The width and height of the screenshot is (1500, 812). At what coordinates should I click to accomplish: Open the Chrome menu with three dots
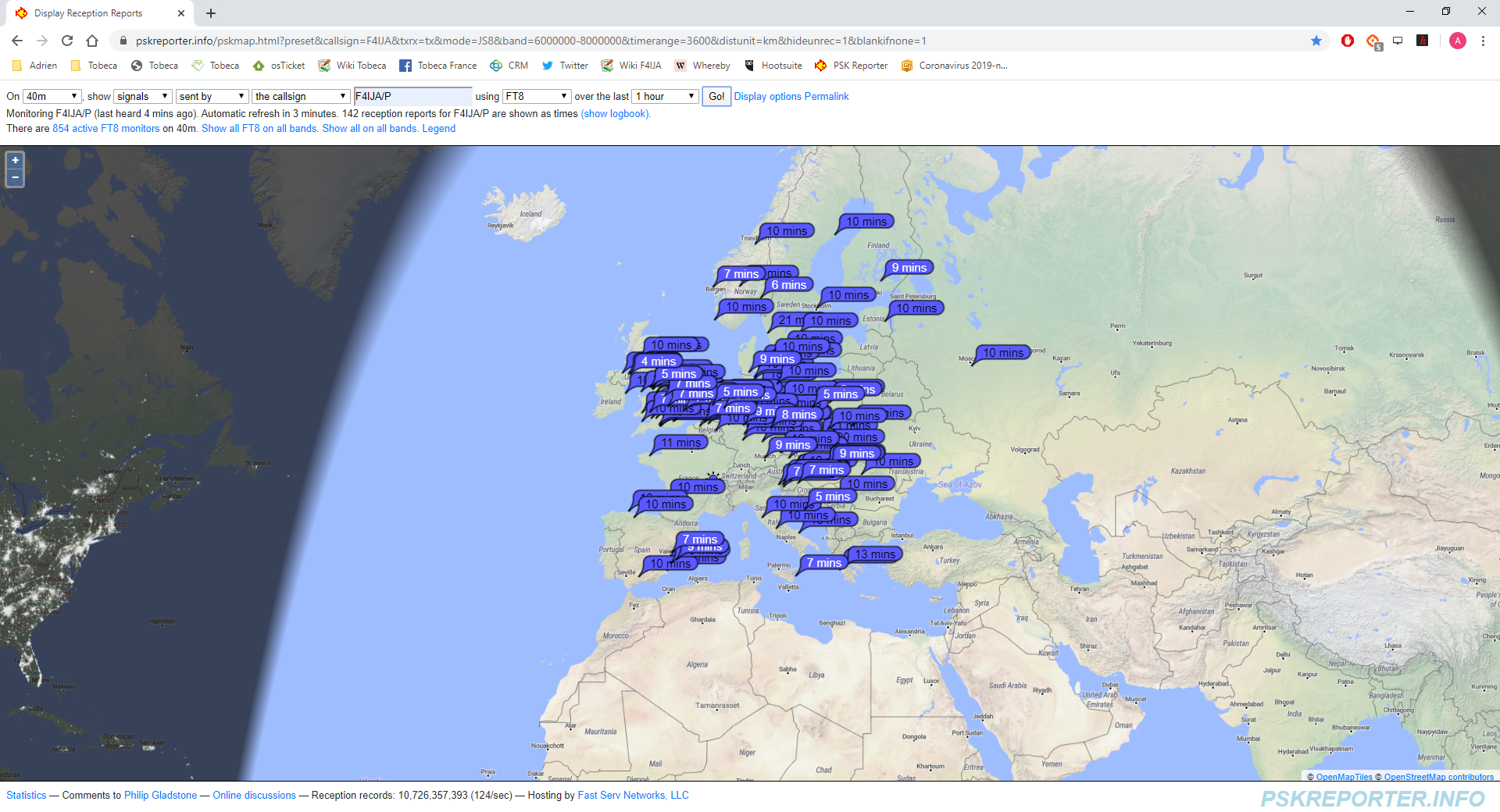[1483, 41]
